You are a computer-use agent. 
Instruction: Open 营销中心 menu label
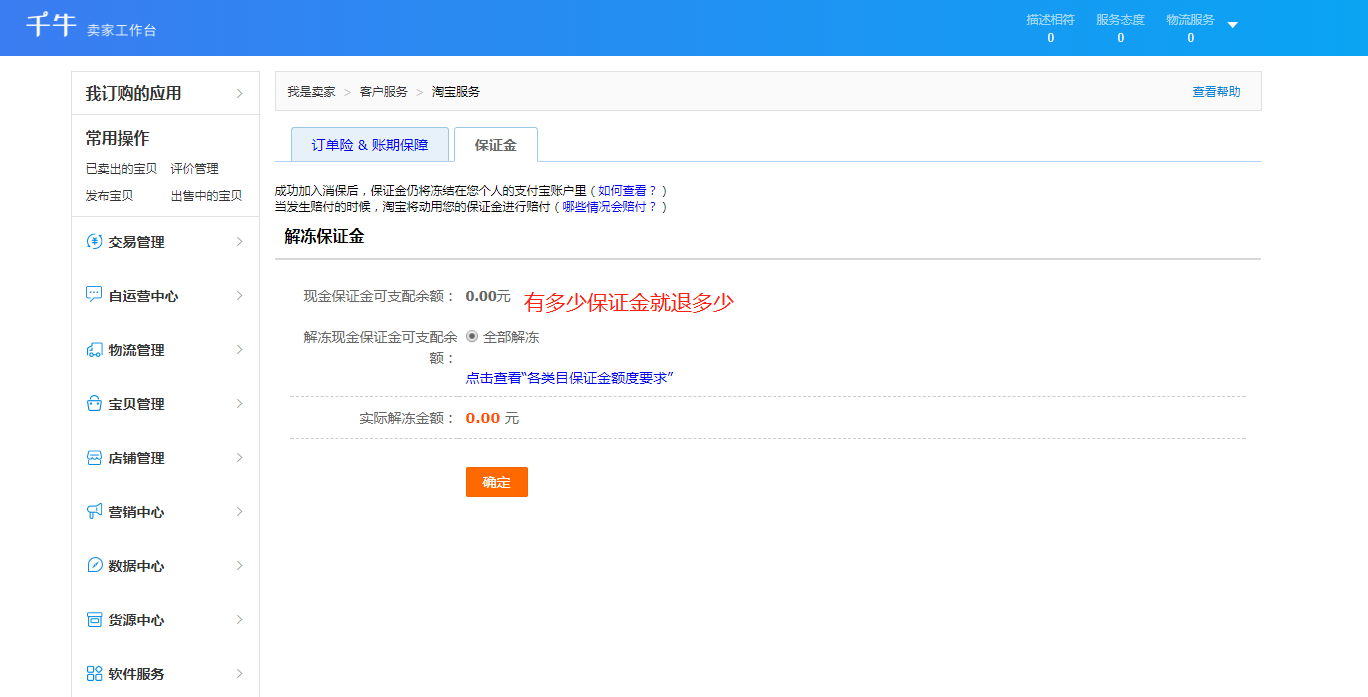[136, 512]
